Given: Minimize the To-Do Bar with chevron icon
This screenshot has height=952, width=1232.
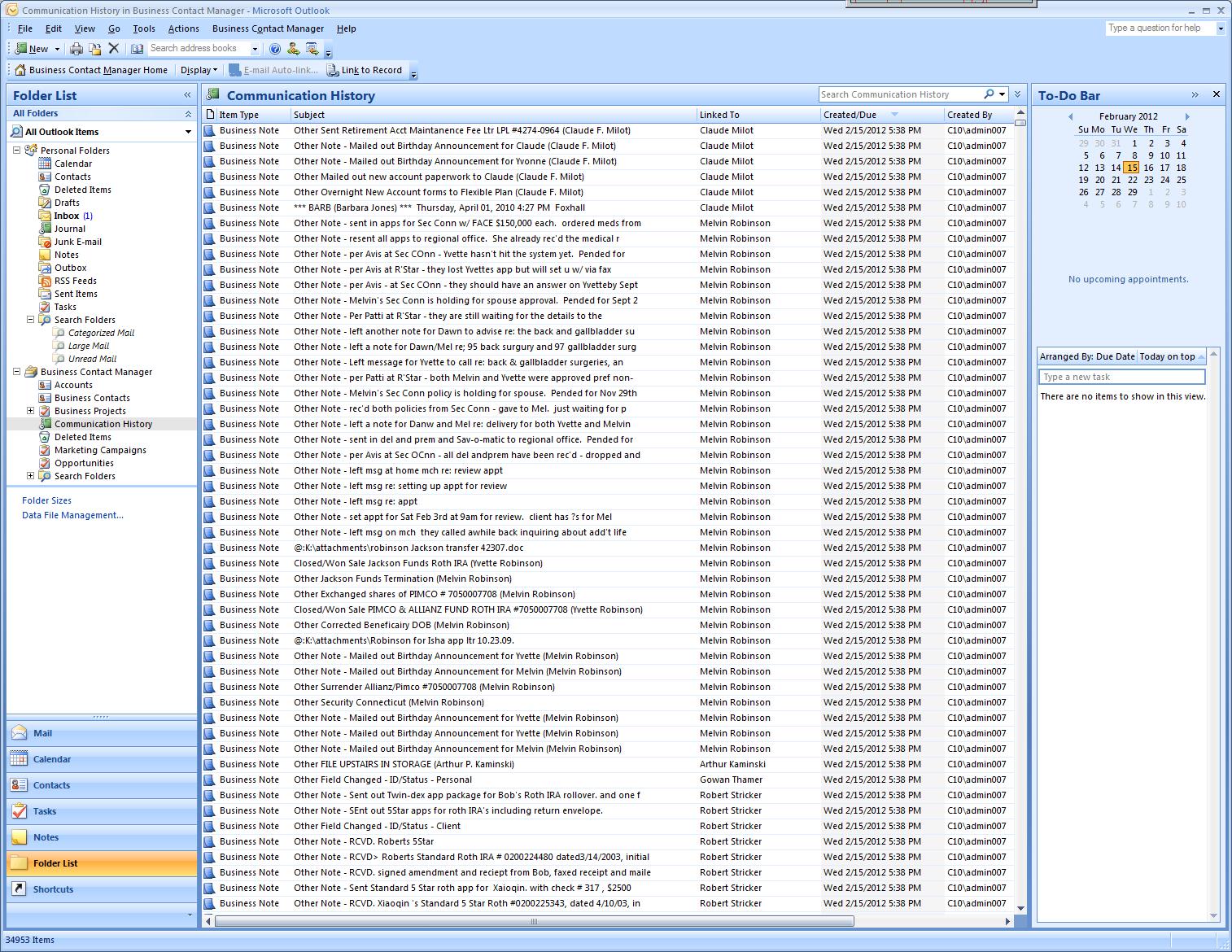Looking at the screenshot, I should pyautogui.click(x=1195, y=95).
